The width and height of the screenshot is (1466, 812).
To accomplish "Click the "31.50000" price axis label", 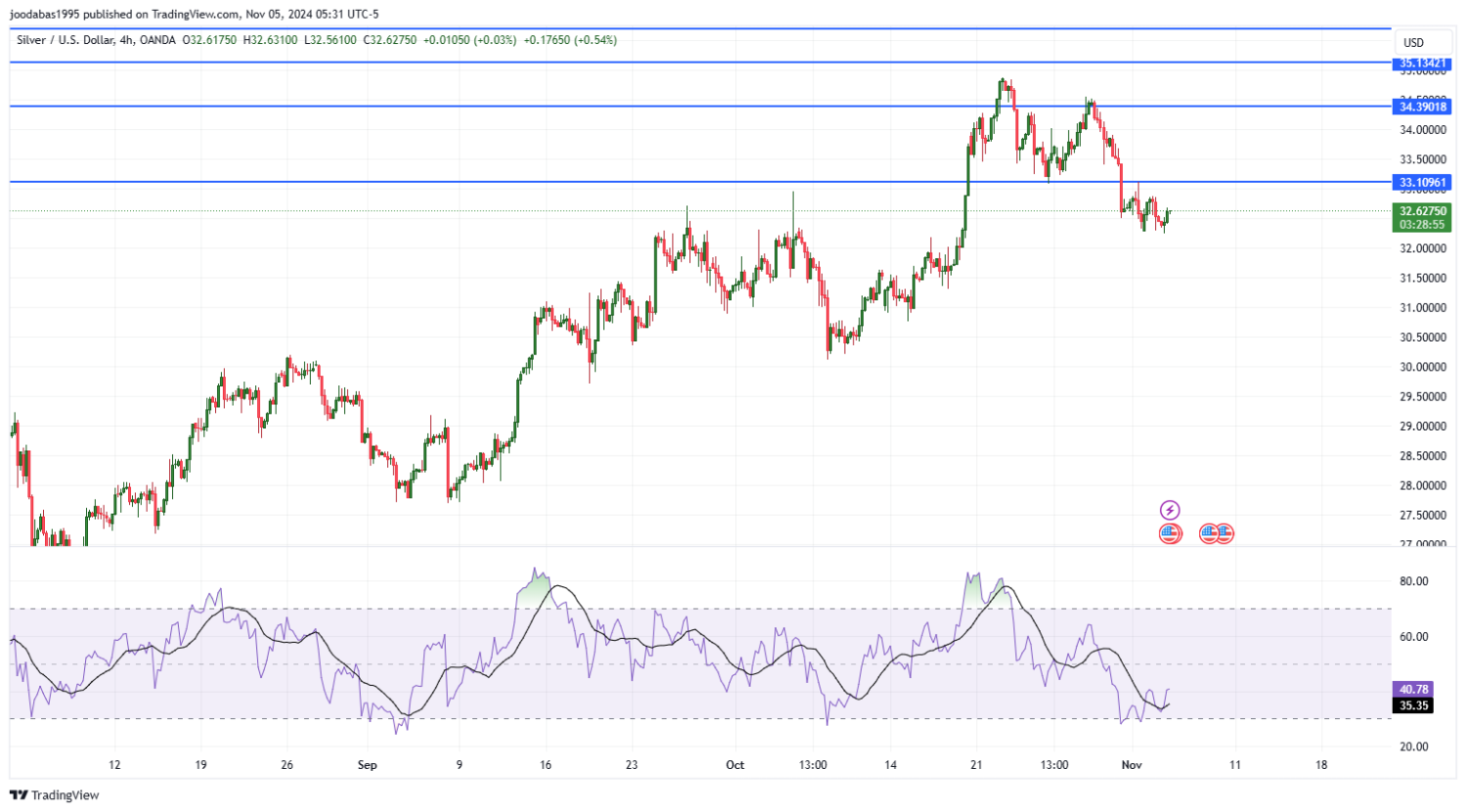I will click(1423, 278).
